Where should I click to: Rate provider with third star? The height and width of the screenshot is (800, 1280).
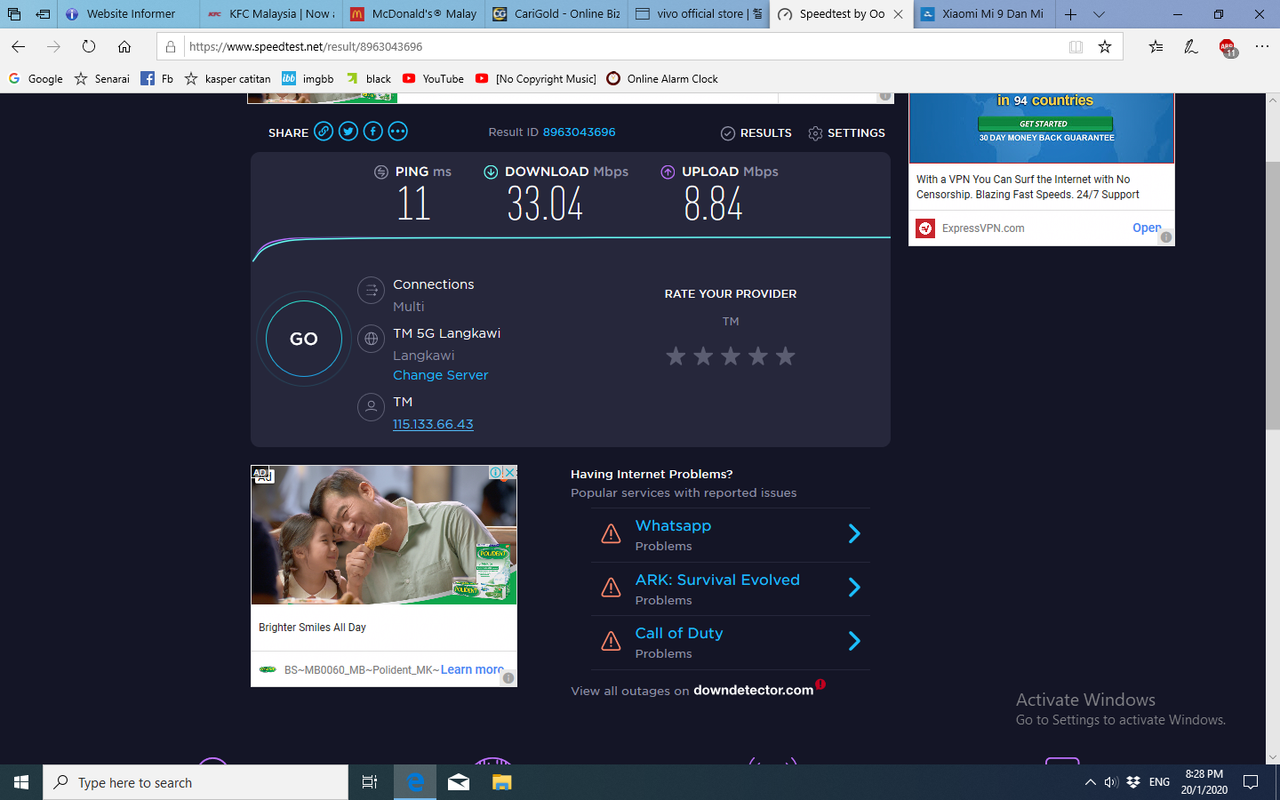(731, 356)
